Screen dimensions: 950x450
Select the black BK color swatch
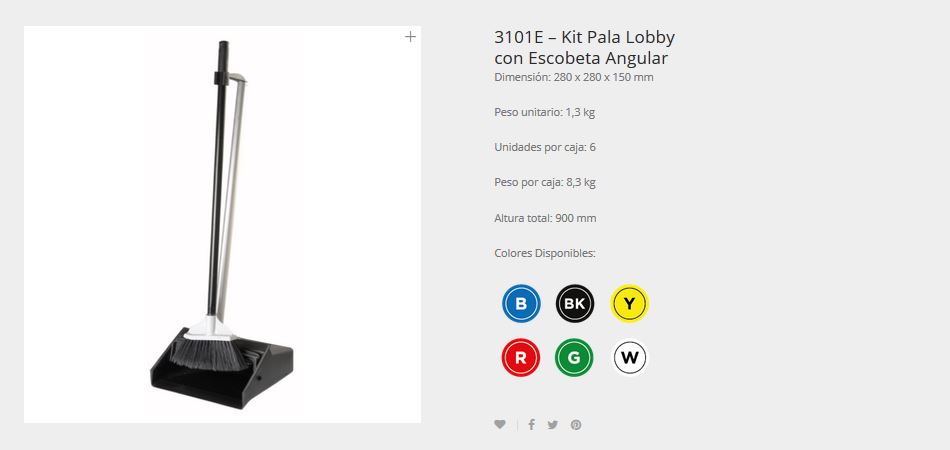click(x=574, y=303)
